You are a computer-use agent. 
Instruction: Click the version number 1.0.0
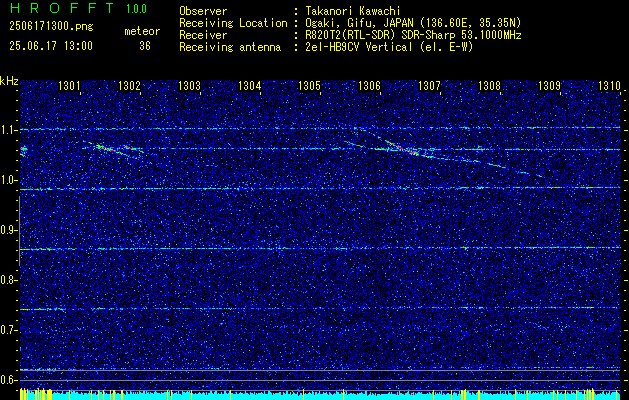(136, 9)
